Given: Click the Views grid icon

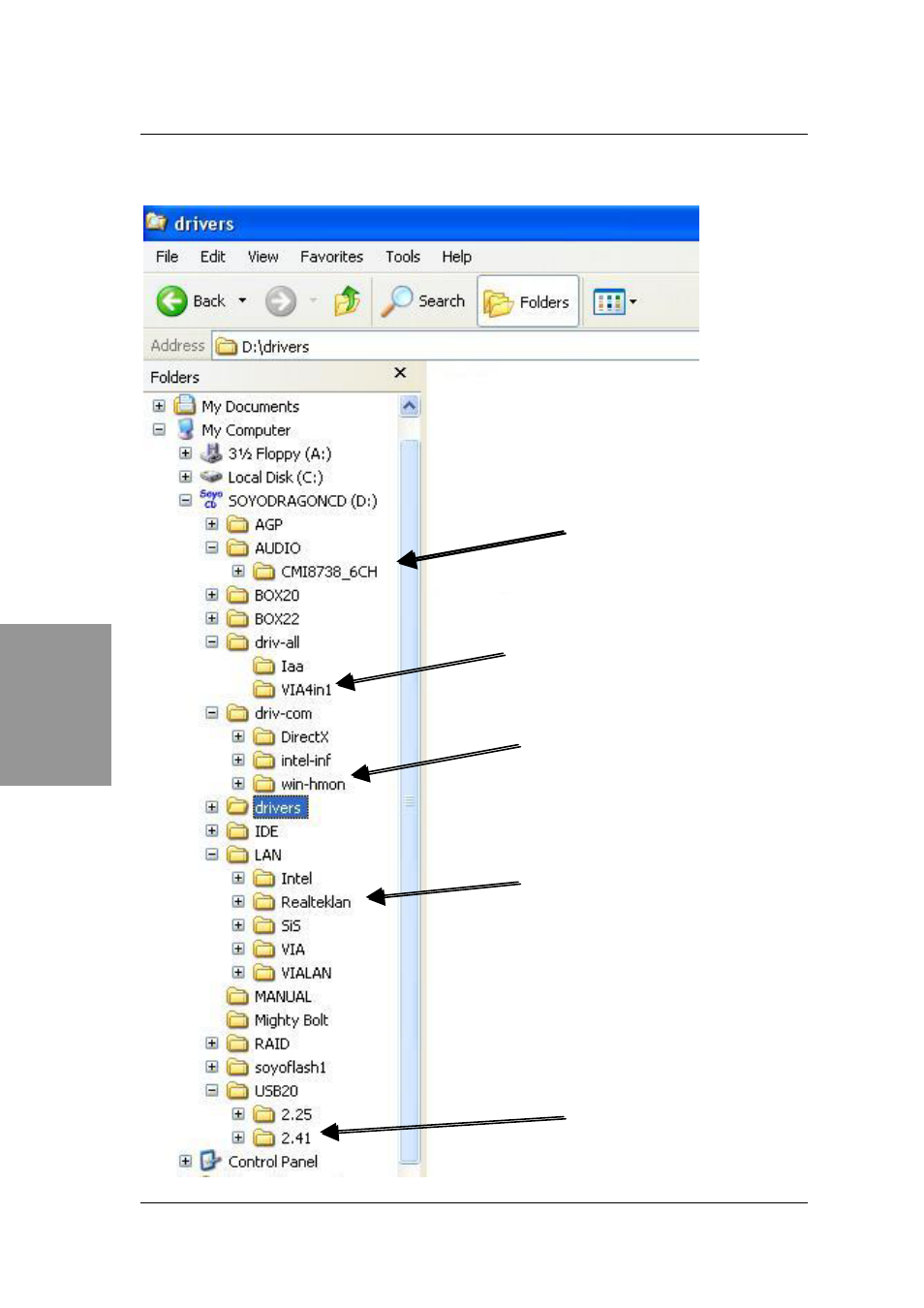Looking at the screenshot, I should [609, 302].
